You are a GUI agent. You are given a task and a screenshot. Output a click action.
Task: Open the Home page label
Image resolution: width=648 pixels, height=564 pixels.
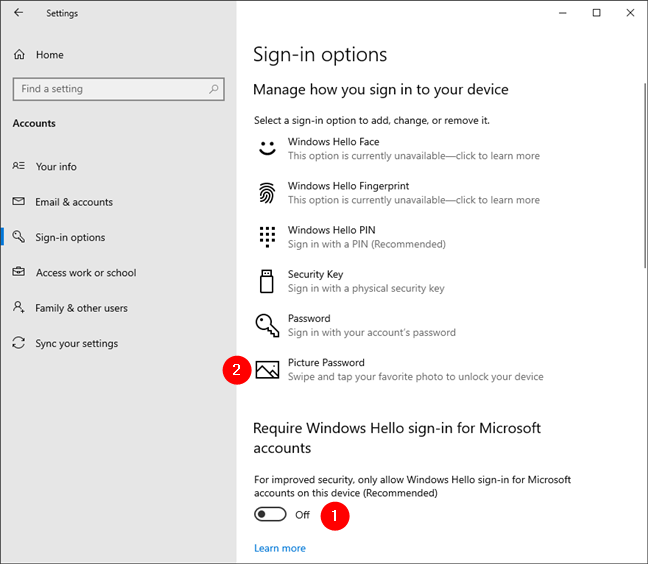tap(50, 55)
